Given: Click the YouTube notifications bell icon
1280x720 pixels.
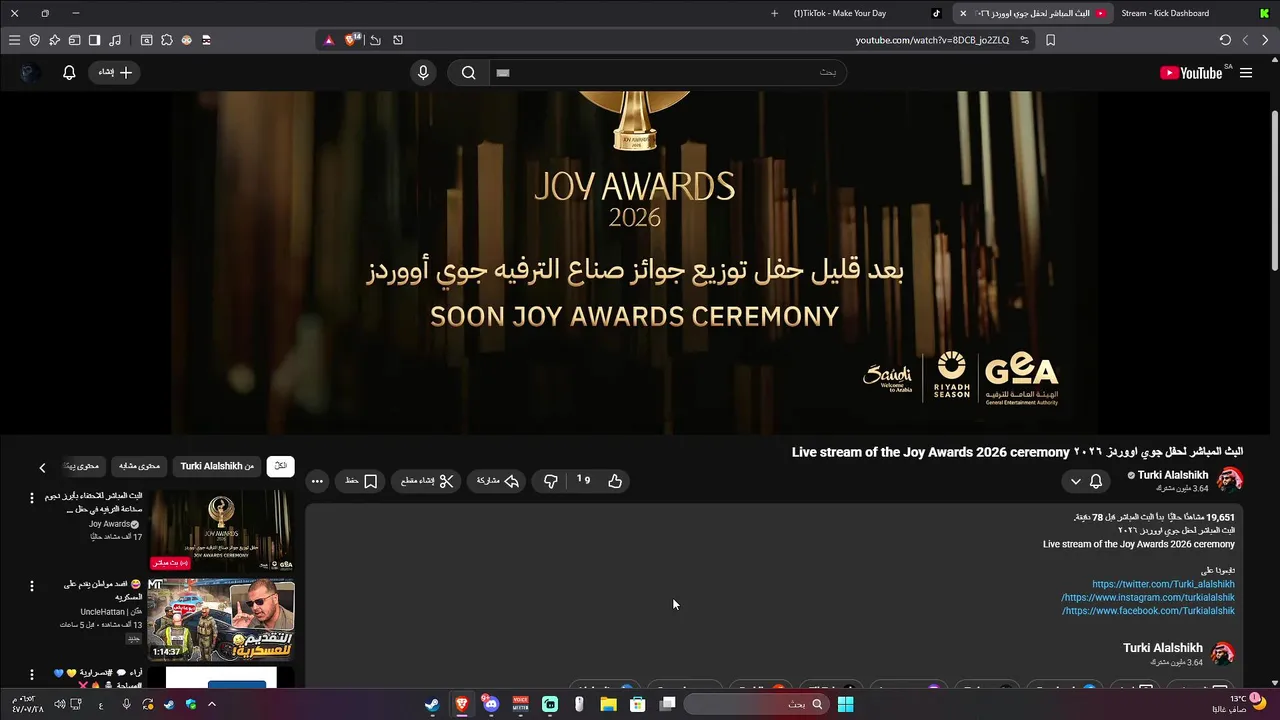Looking at the screenshot, I should (69, 73).
